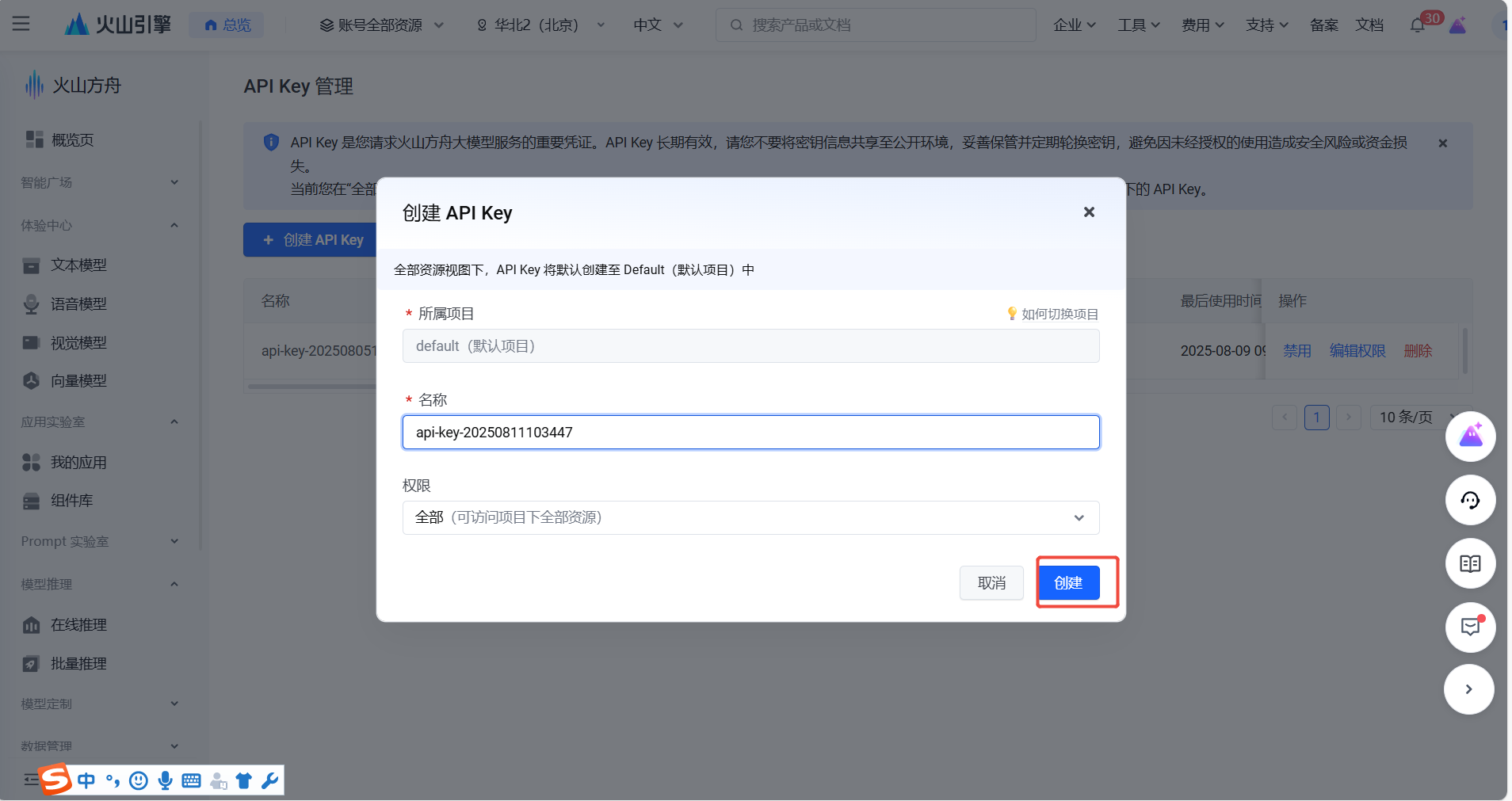Click the Sogou input method S logo

(55, 780)
